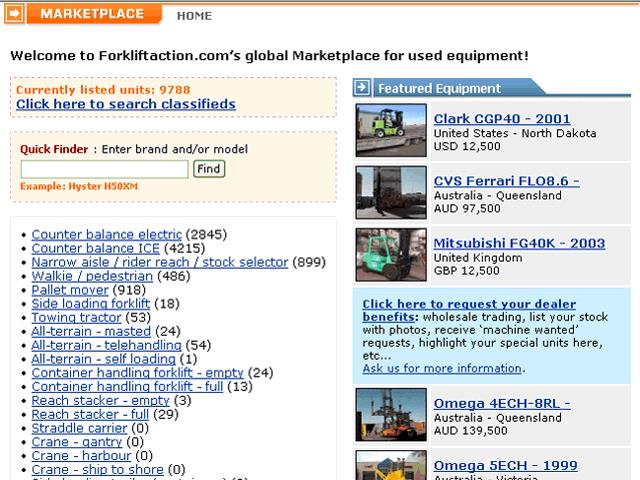
Task: Click the Find button
Action: (209, 169)
